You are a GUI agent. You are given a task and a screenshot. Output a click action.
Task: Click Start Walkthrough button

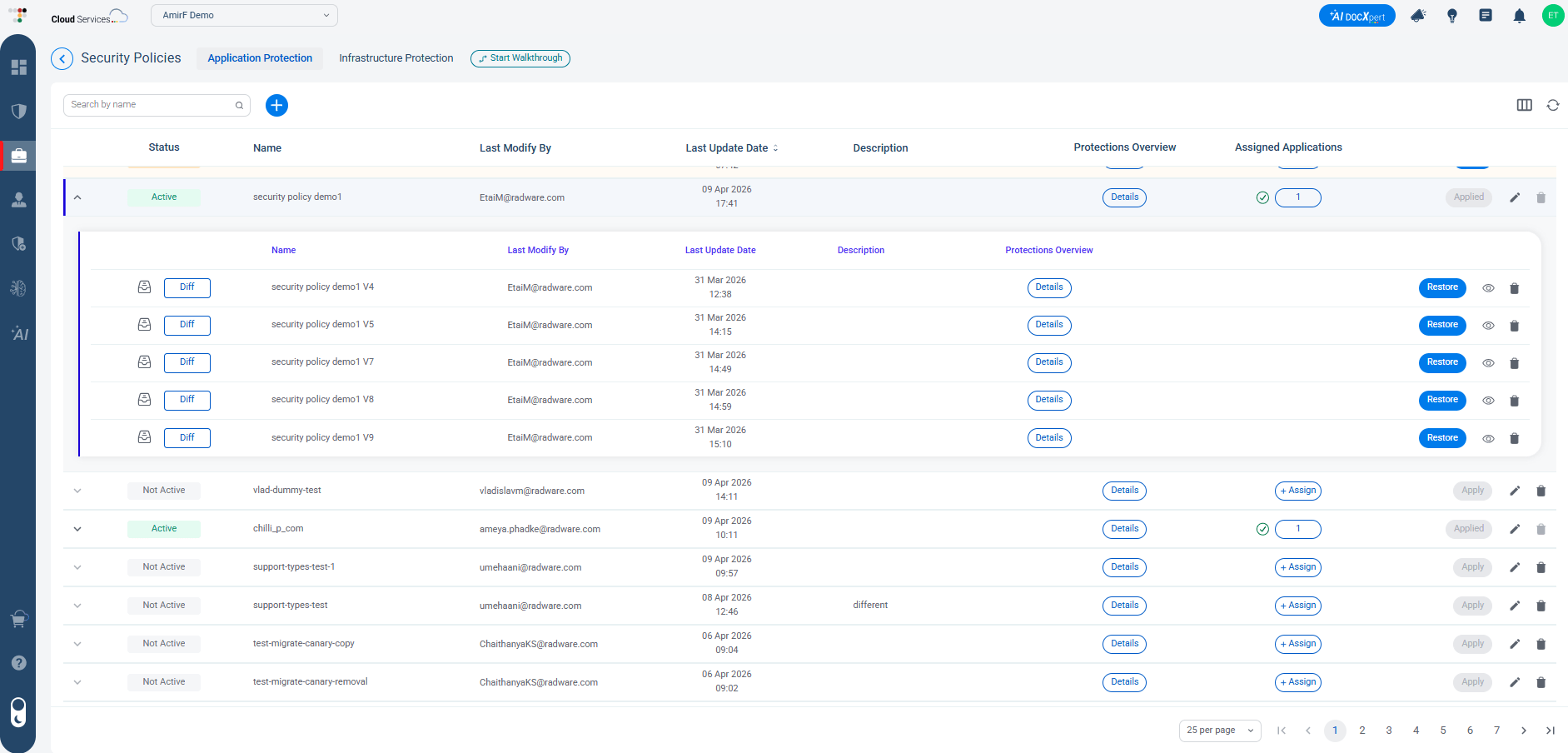coord(520,58)
